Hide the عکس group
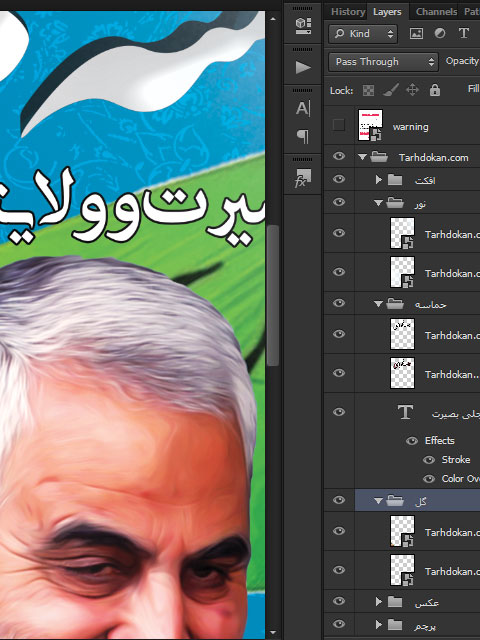This screenshot has width=480, height=640. (x=339, y=601)
